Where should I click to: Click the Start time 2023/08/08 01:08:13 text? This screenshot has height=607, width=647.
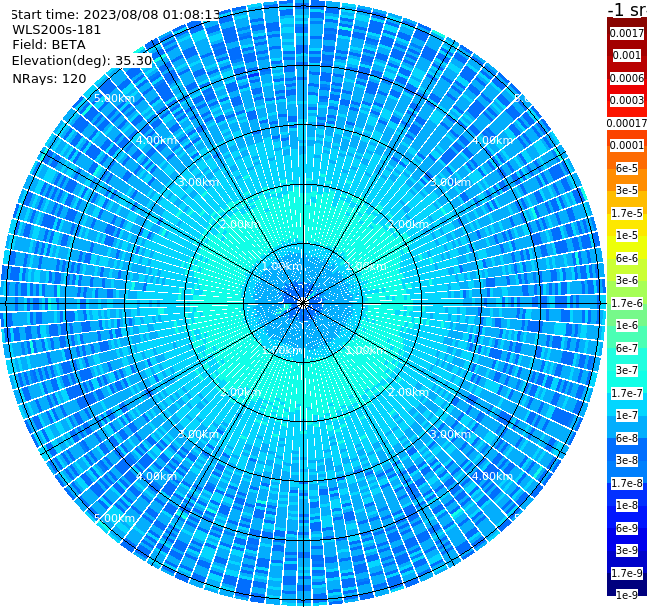[115, 15]
